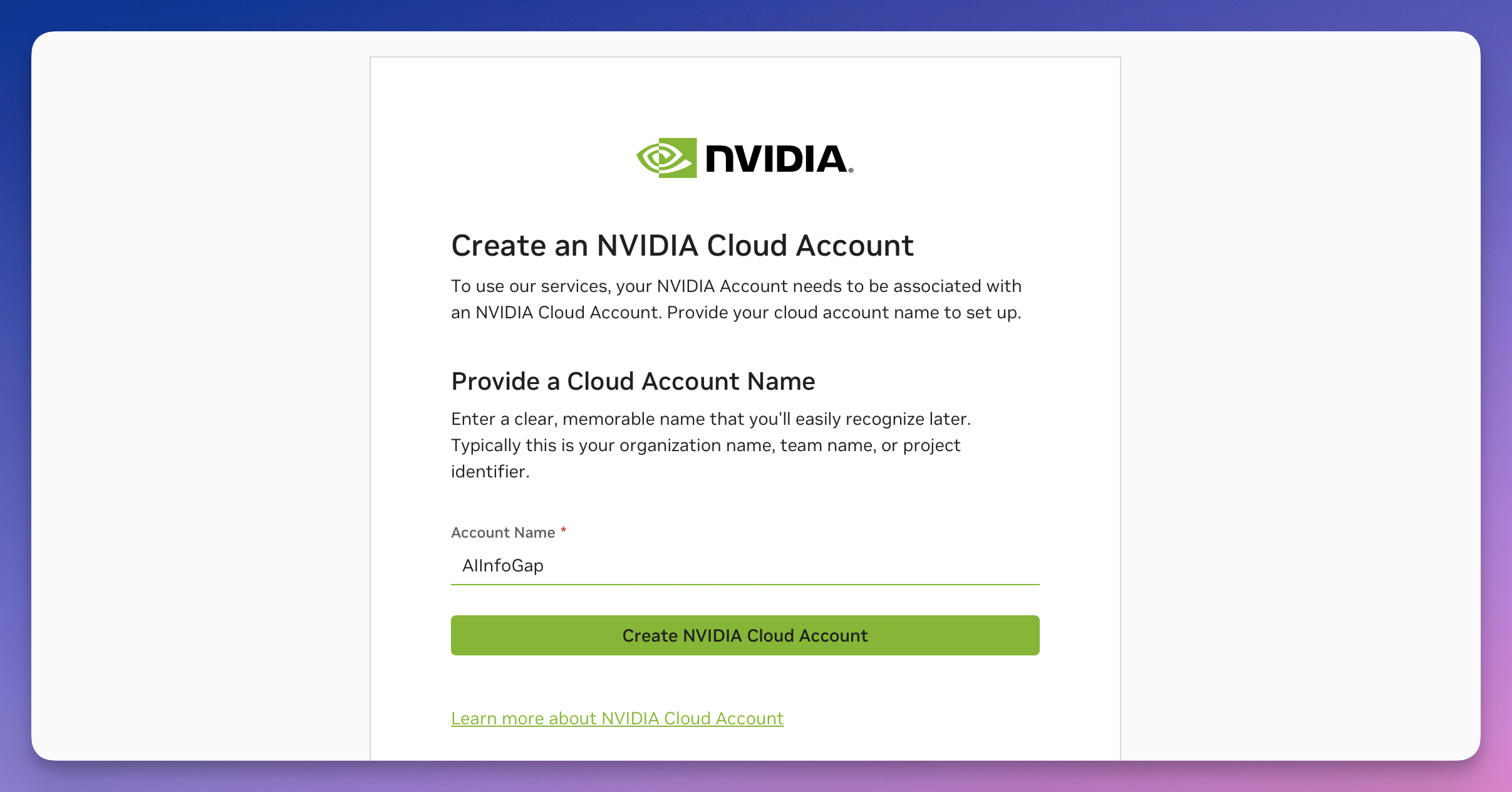Click the red required asterisk
Image resolution: width=1512 pixels, height=792 pixels.
coord(563,531)
